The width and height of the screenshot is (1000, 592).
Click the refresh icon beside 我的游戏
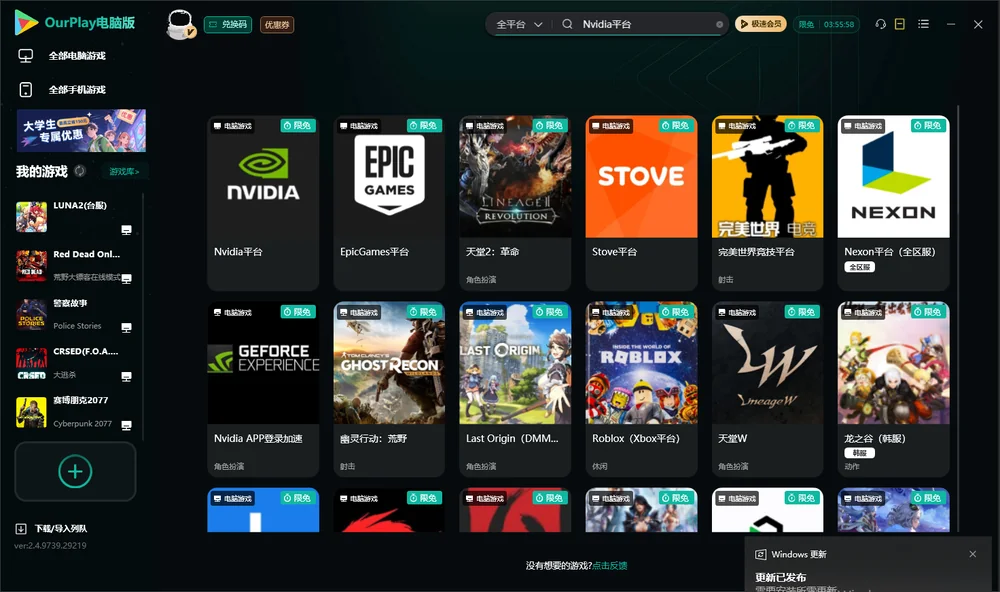click(x=80, y=171)
